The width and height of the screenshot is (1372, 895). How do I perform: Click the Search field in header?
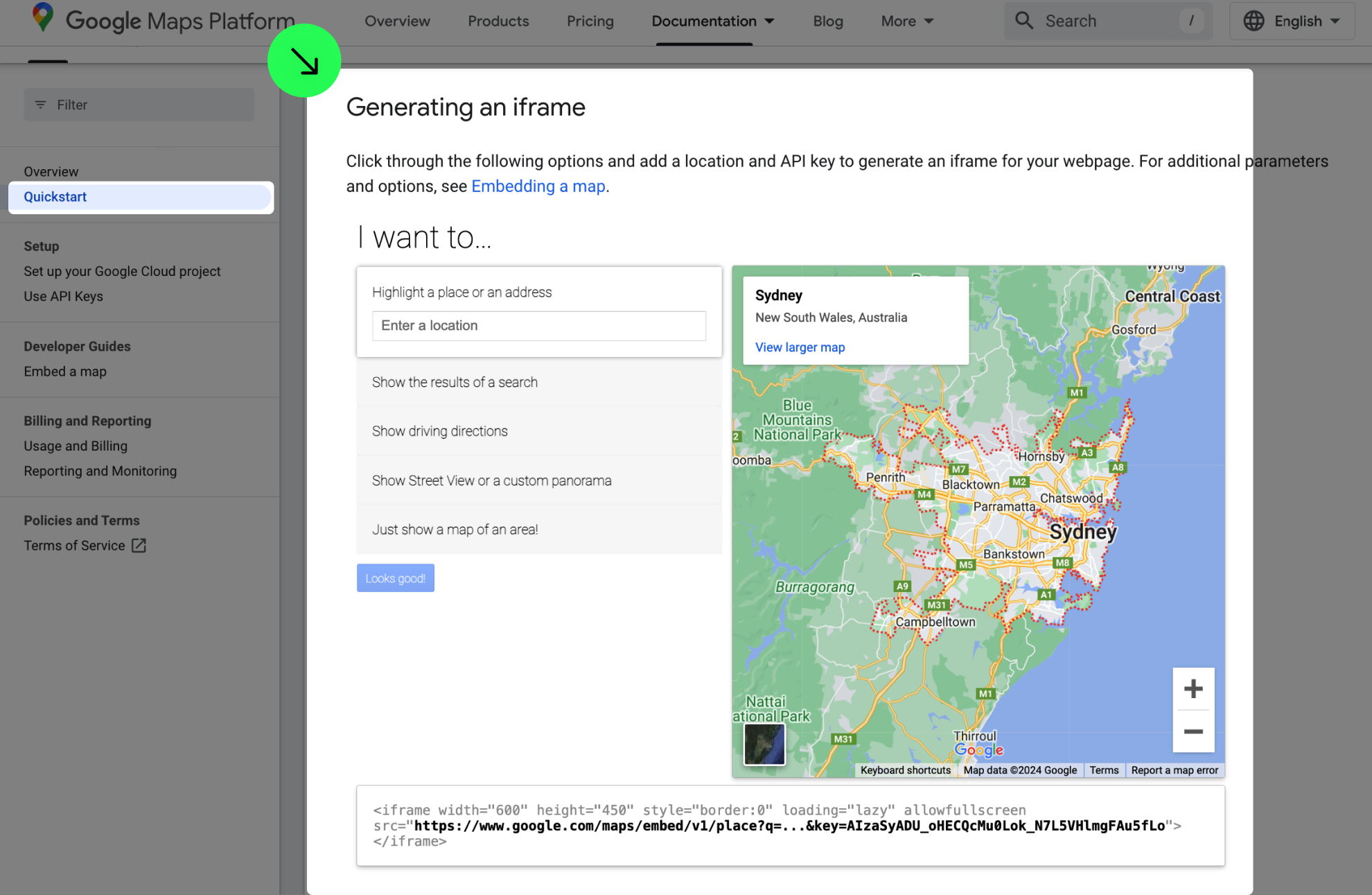coord(1108,21)
